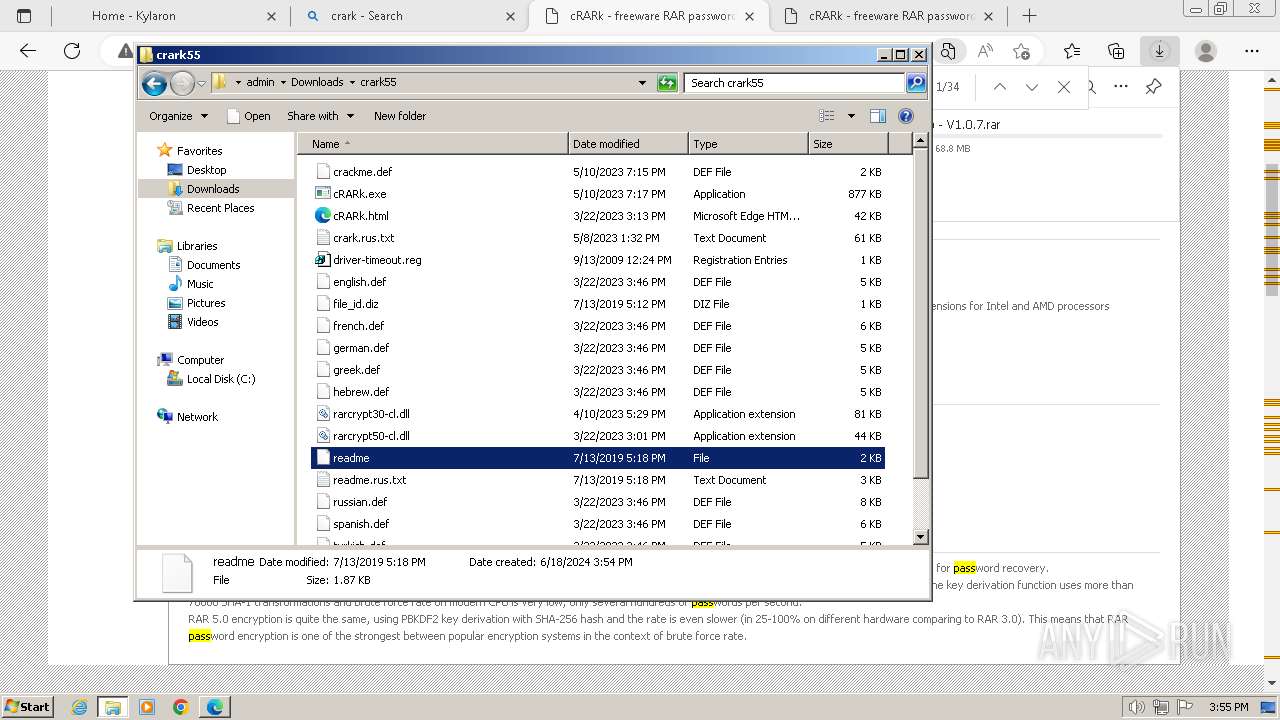The image size is (1280, 720).
Task: Pin the downloads panel
Action: coord(1153,87)
